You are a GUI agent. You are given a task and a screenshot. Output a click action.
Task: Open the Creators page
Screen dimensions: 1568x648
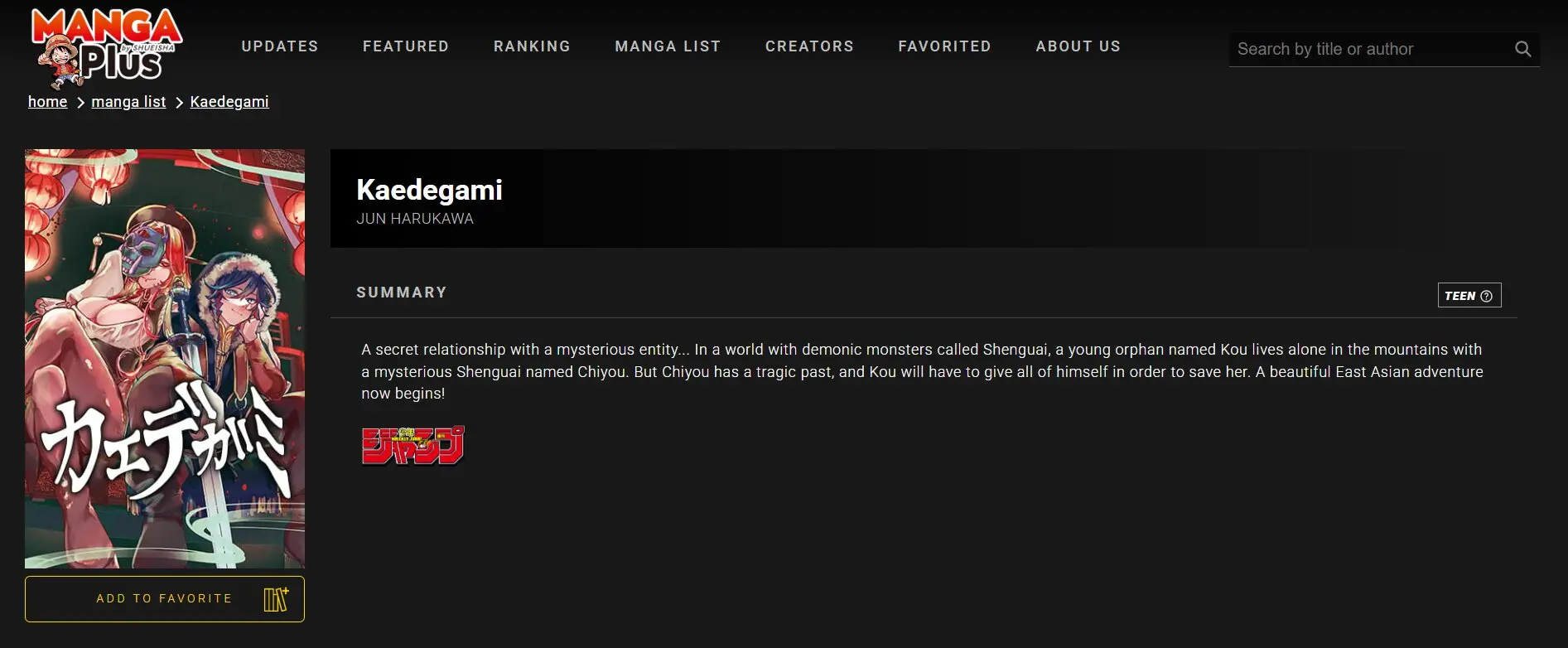(x=809, y=46)
